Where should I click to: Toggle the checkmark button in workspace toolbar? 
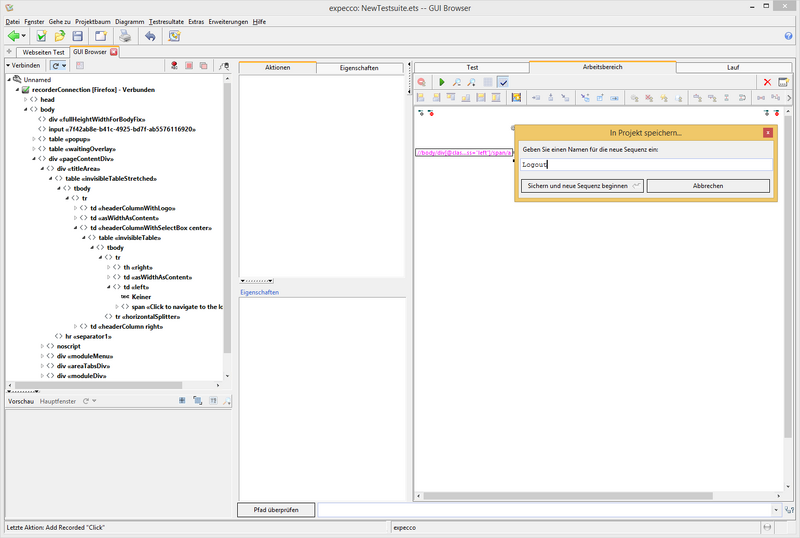[503, 82]
